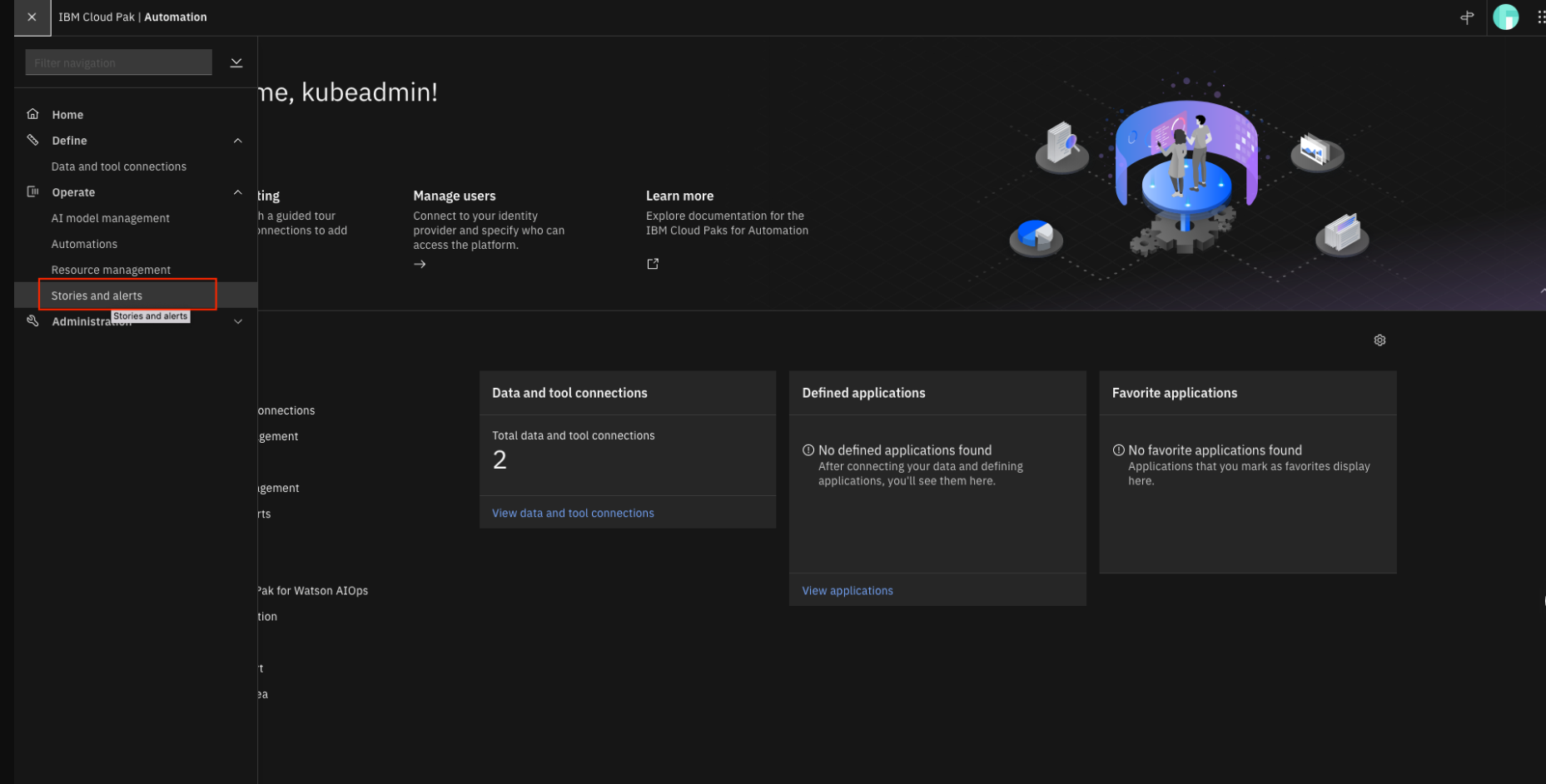Click the Operate section icon
This screenshot has width=1546, height=784.
click(33, 191)
